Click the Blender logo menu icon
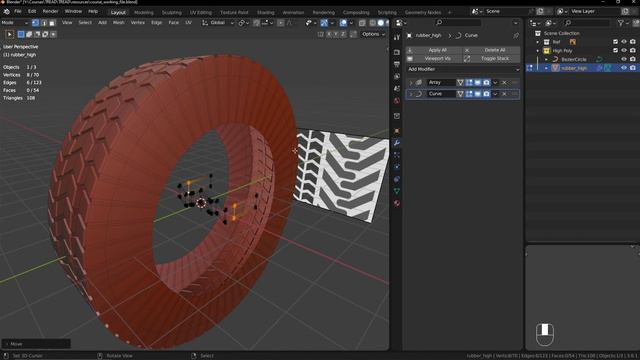This screenshot has height=360, width=640. point(7,11)
